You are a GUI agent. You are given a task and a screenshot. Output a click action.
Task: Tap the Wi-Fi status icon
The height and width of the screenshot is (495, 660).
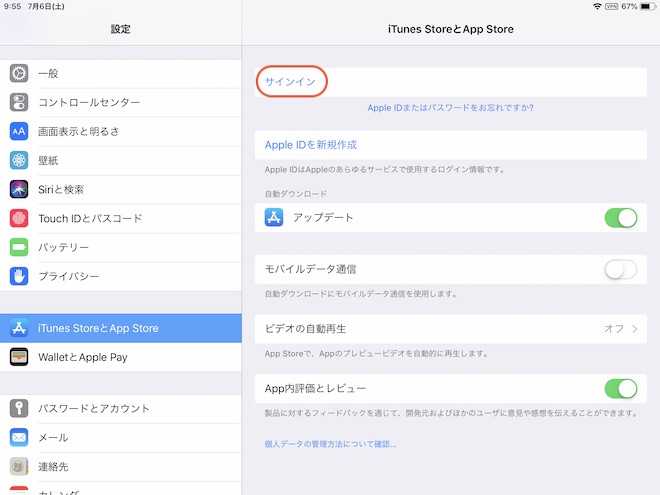point(597,6)
